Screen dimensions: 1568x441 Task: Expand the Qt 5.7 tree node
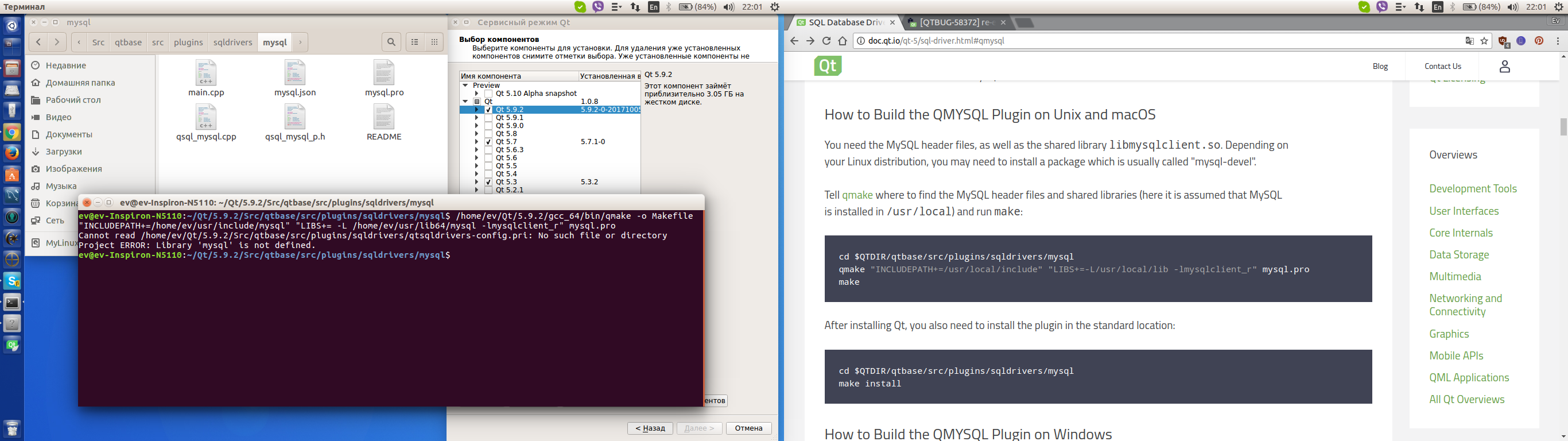pyautogui.click(x=476, y=141)
